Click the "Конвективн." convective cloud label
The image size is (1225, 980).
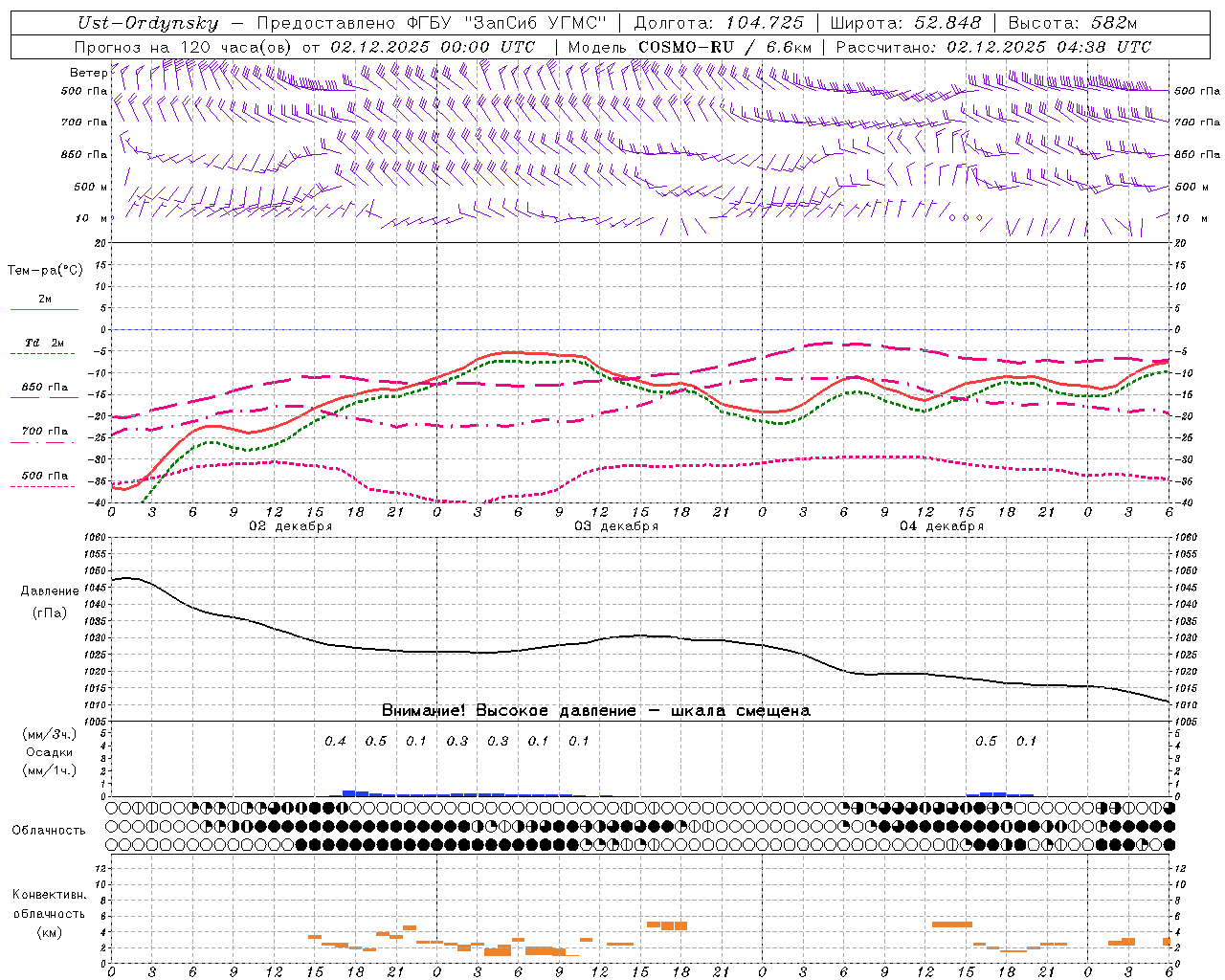pos(49,895)
